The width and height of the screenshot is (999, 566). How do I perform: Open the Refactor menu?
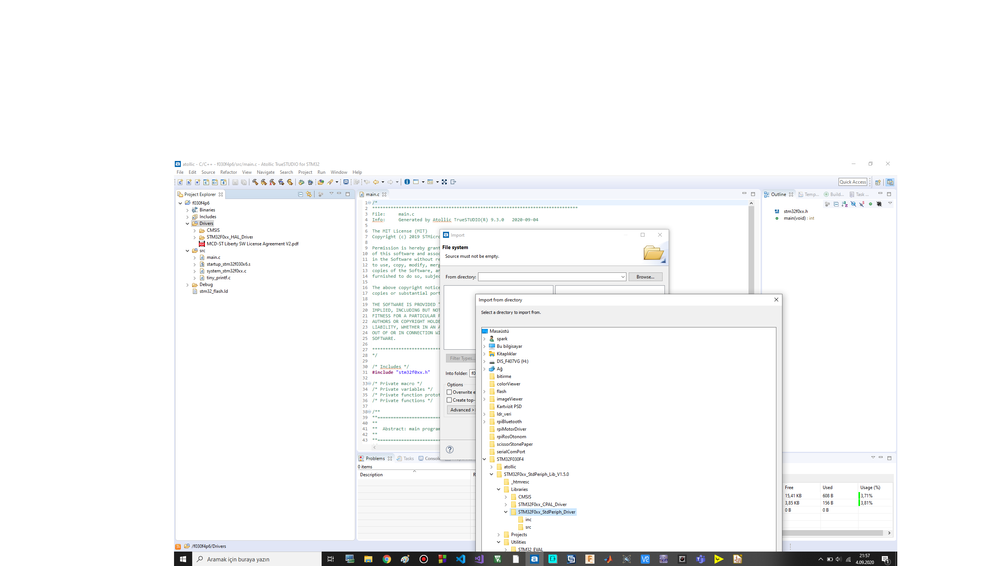228,172
